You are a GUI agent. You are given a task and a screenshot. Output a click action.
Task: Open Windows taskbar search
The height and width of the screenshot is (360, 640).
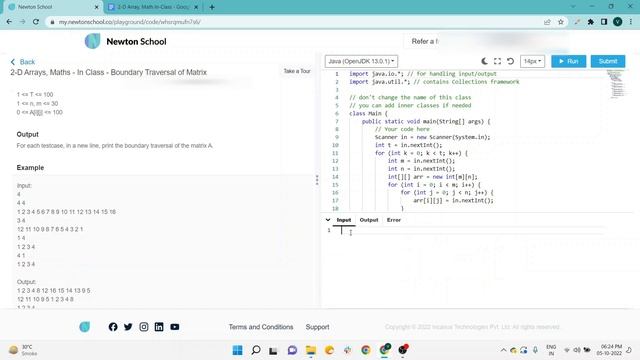(256, 350)
